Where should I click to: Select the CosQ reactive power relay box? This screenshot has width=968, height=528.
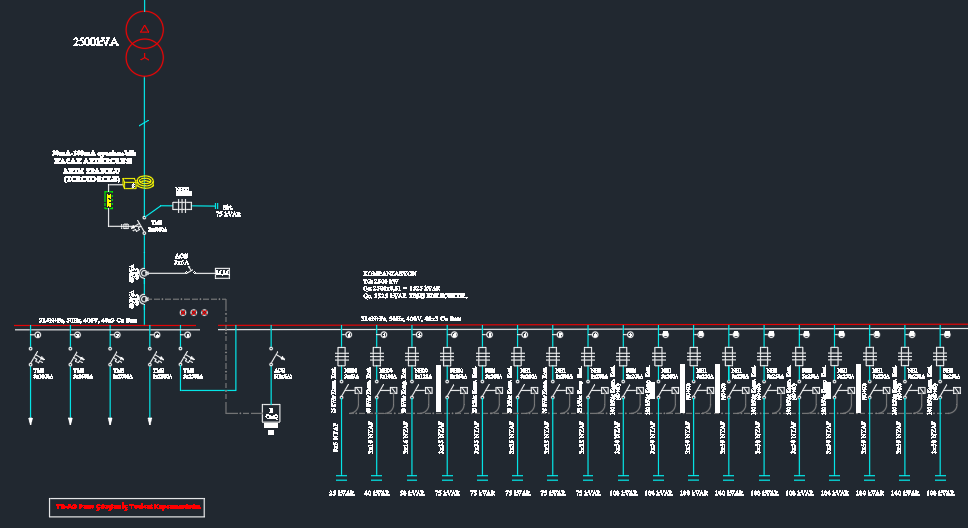point(270,412)
